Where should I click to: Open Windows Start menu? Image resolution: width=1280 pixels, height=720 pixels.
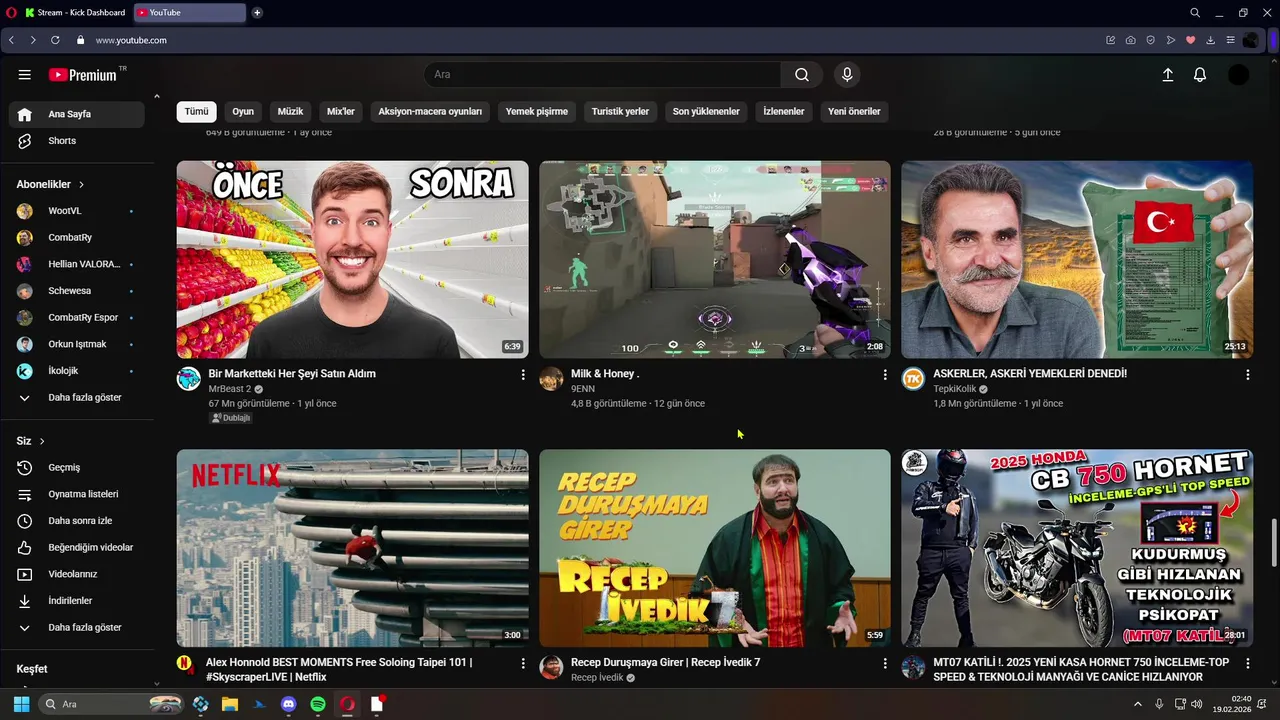click(21, 704)
